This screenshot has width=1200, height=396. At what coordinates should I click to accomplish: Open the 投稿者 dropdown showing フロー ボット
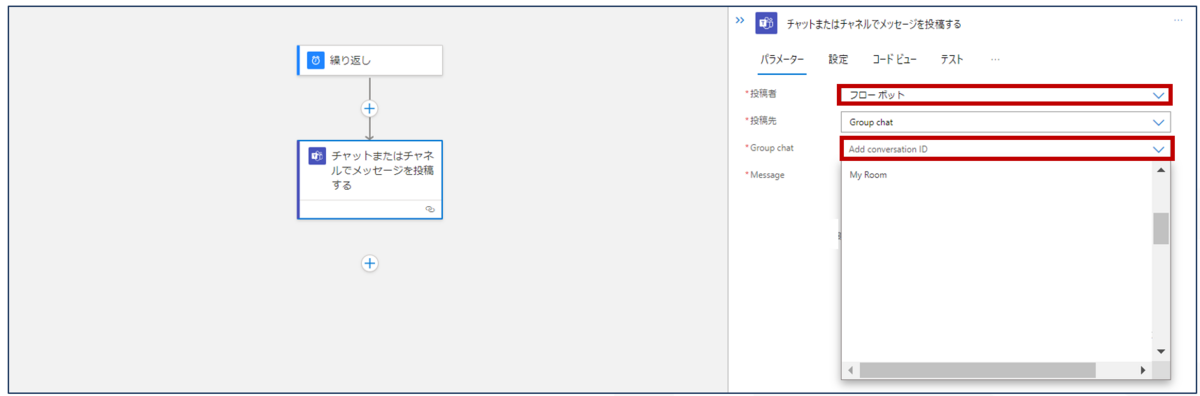1004,95
